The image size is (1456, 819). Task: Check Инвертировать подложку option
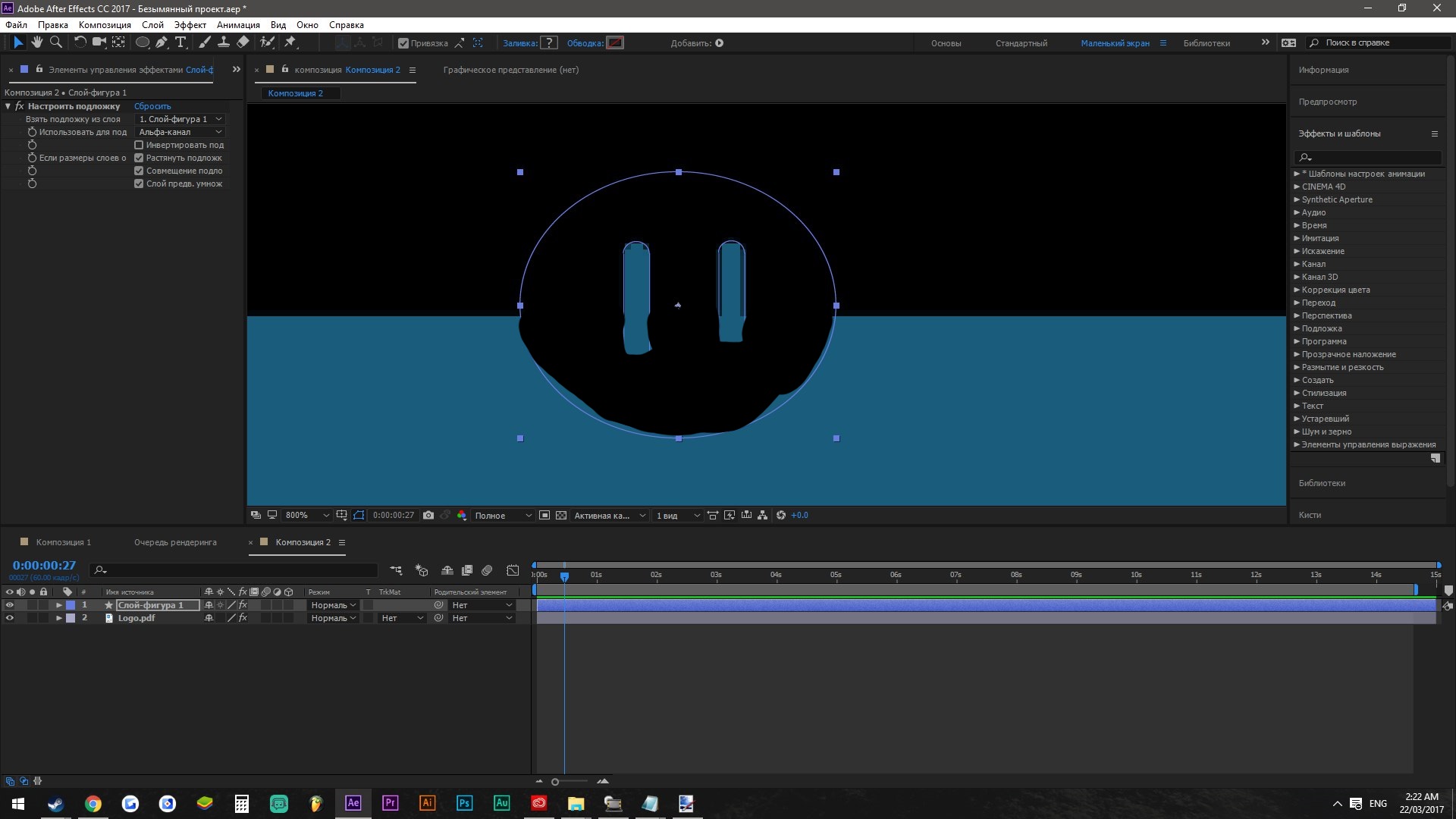[x=139, y=145]
